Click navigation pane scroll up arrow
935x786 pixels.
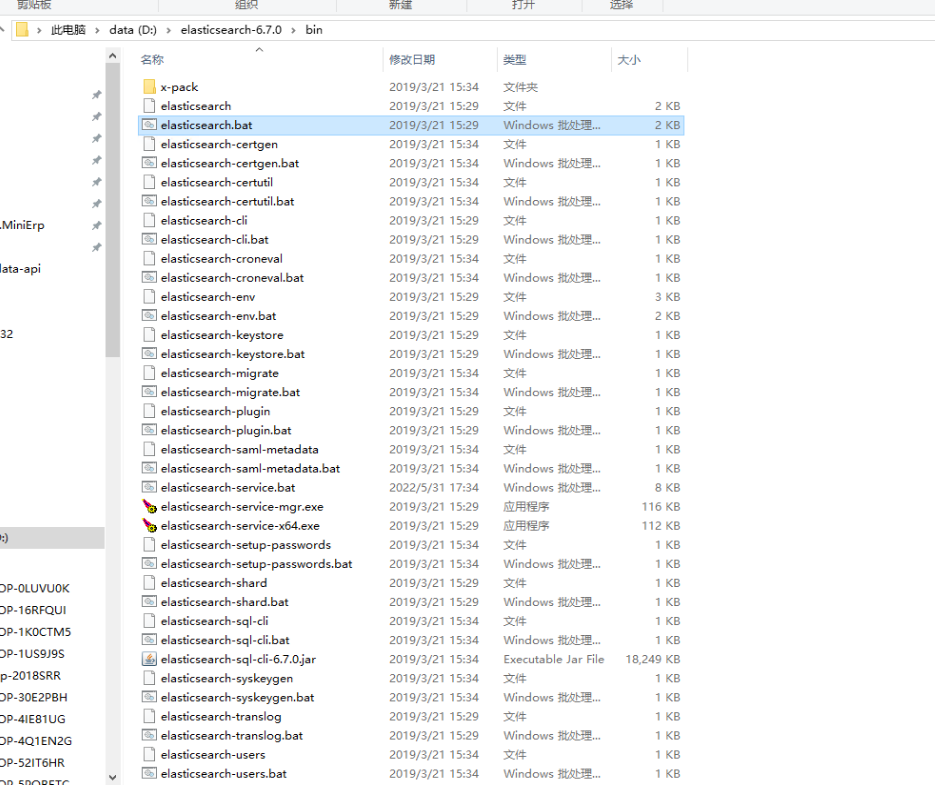113,56
